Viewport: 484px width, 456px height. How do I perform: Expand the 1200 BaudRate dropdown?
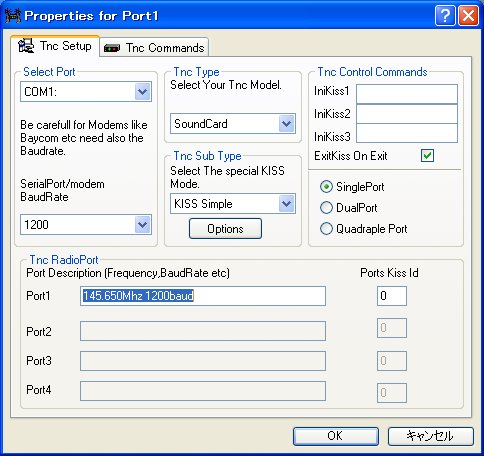[143, 225]
